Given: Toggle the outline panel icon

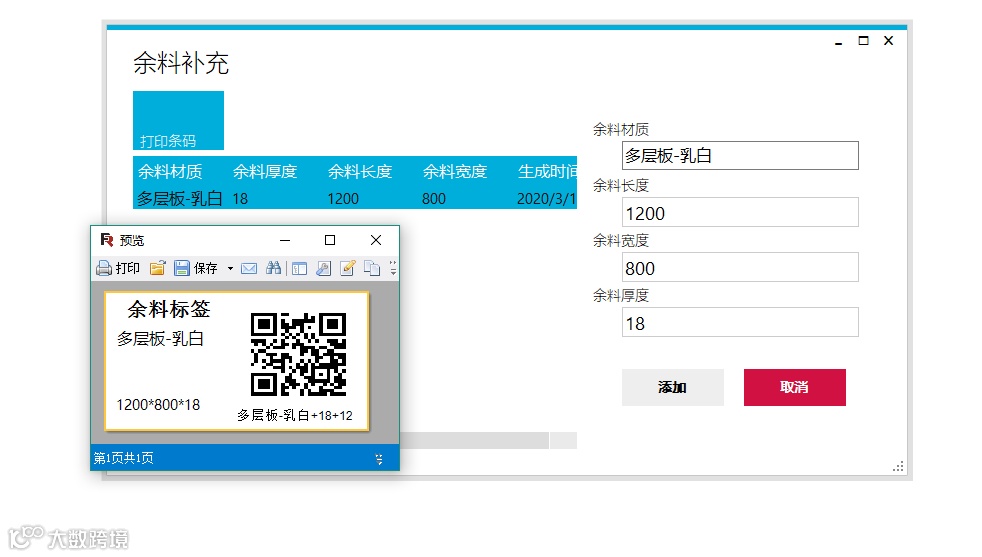Looking at the screenshot, I should (299, 268).
